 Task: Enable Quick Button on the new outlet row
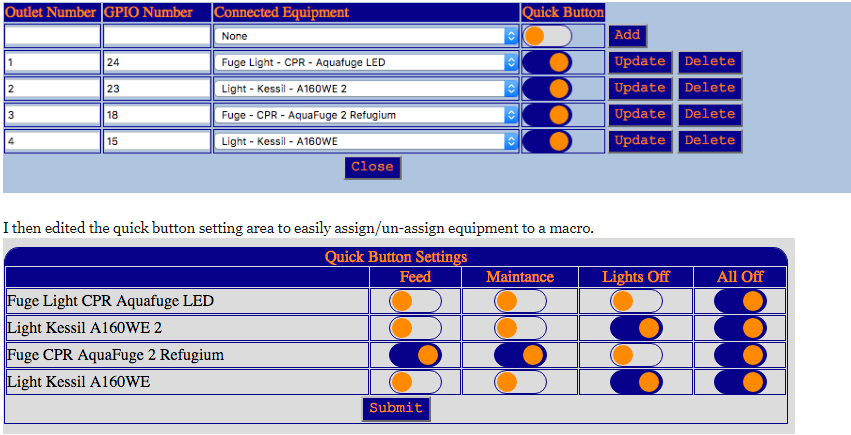[x=547, y=36]
